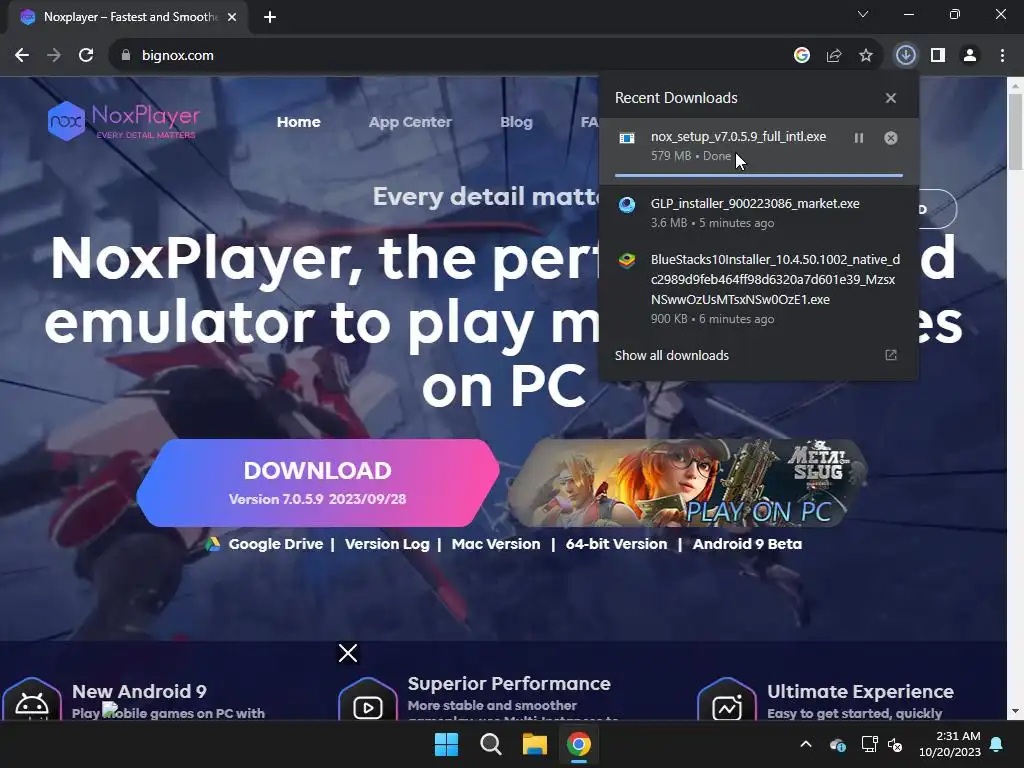This screenshot has height=768, width=1024.
Task: Open the BlueStacks10Installer download entry
Action: pos(758,289)
